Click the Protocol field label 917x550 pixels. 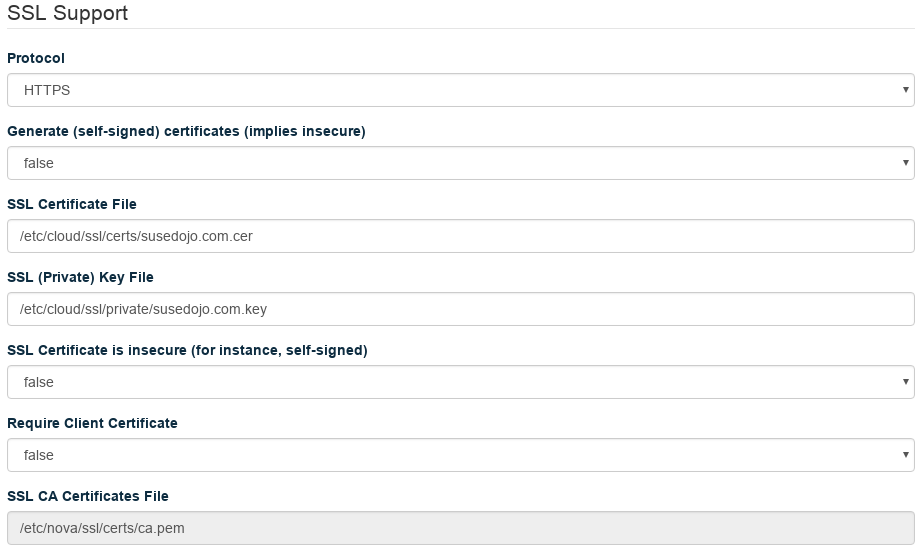click(x=36, y=58)
